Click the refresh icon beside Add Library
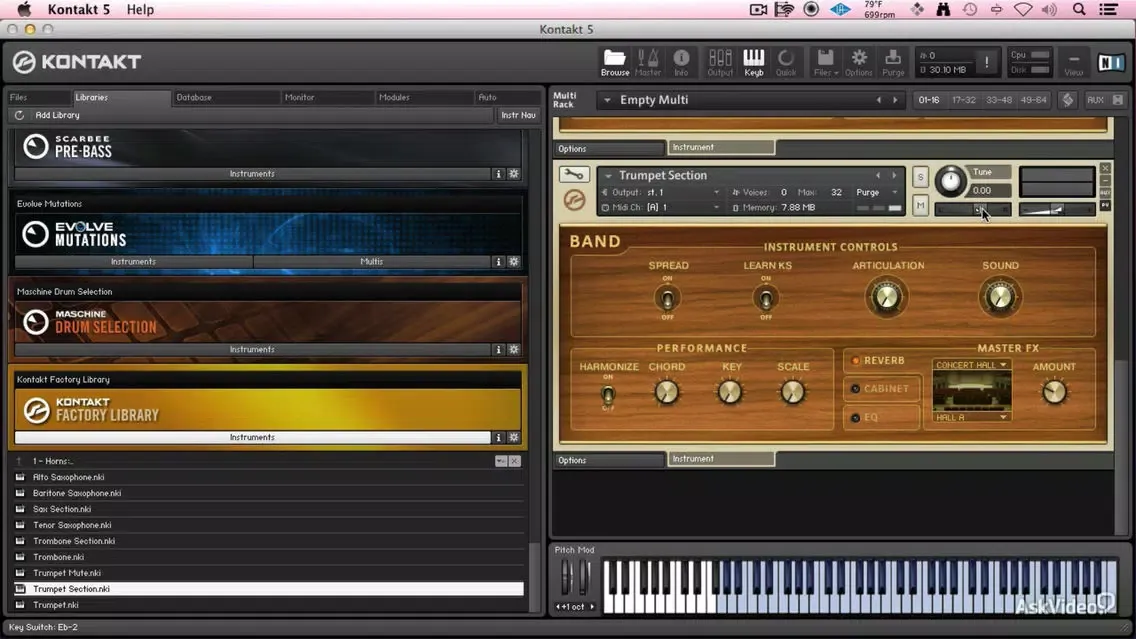This screenshot has height=639, width=1136. coord(20,115)
